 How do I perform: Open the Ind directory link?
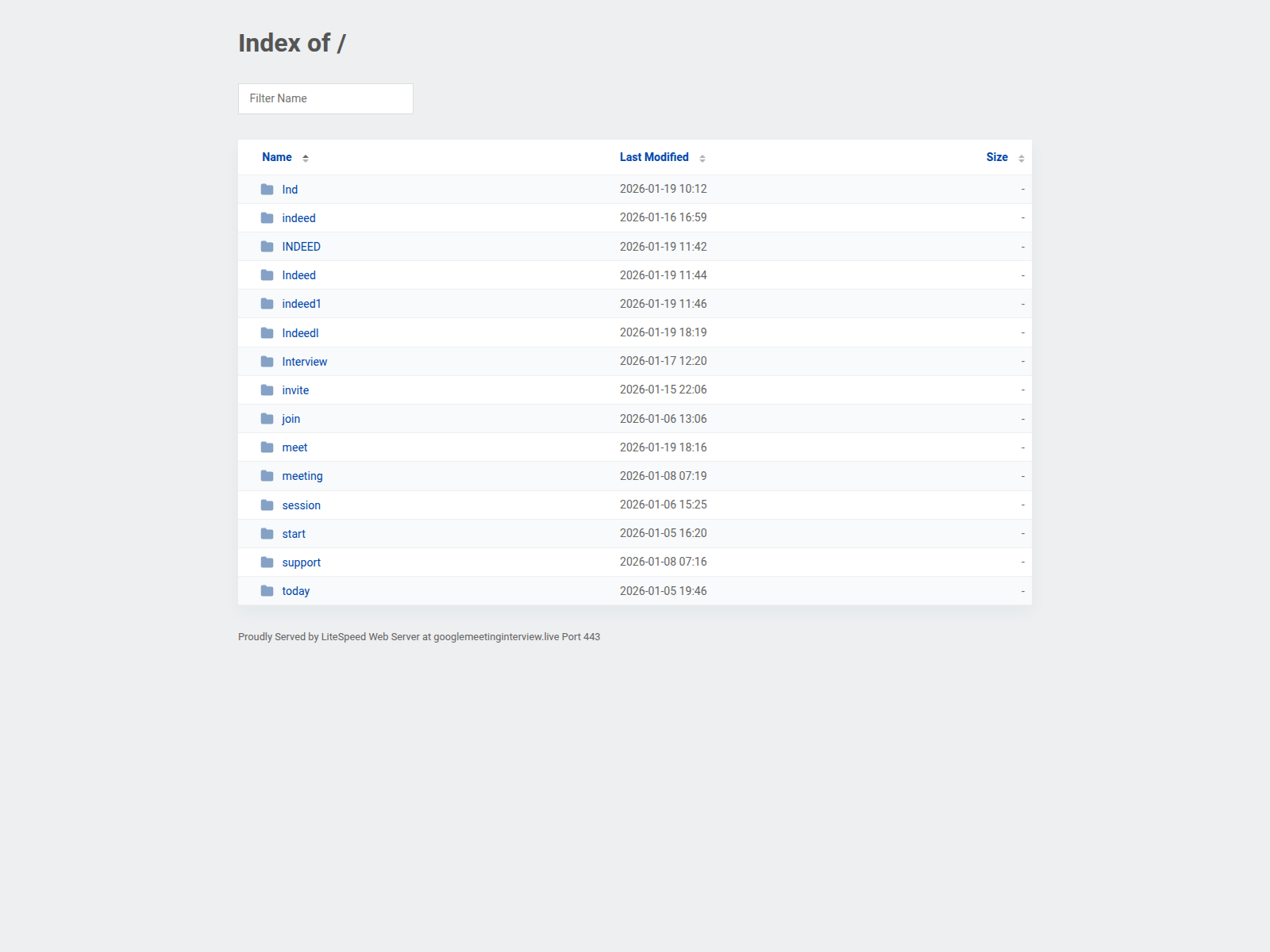point(290,190)
